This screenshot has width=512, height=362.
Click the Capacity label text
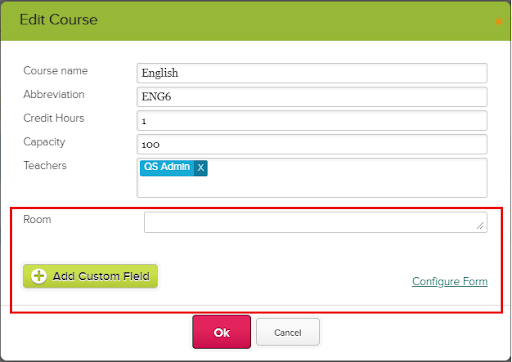point(44,142)
